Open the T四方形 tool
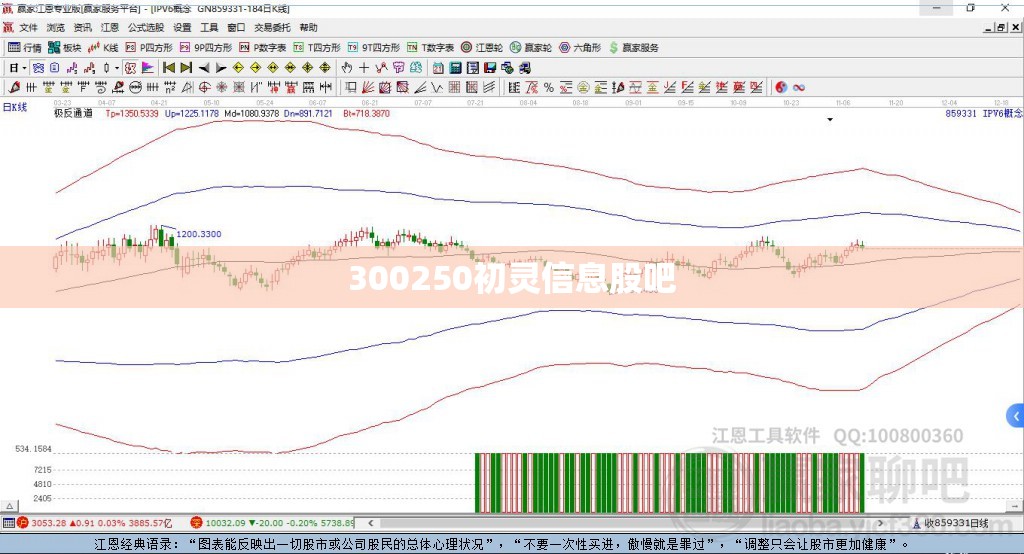Screen dimensions: 1024x554 [317, 48]
